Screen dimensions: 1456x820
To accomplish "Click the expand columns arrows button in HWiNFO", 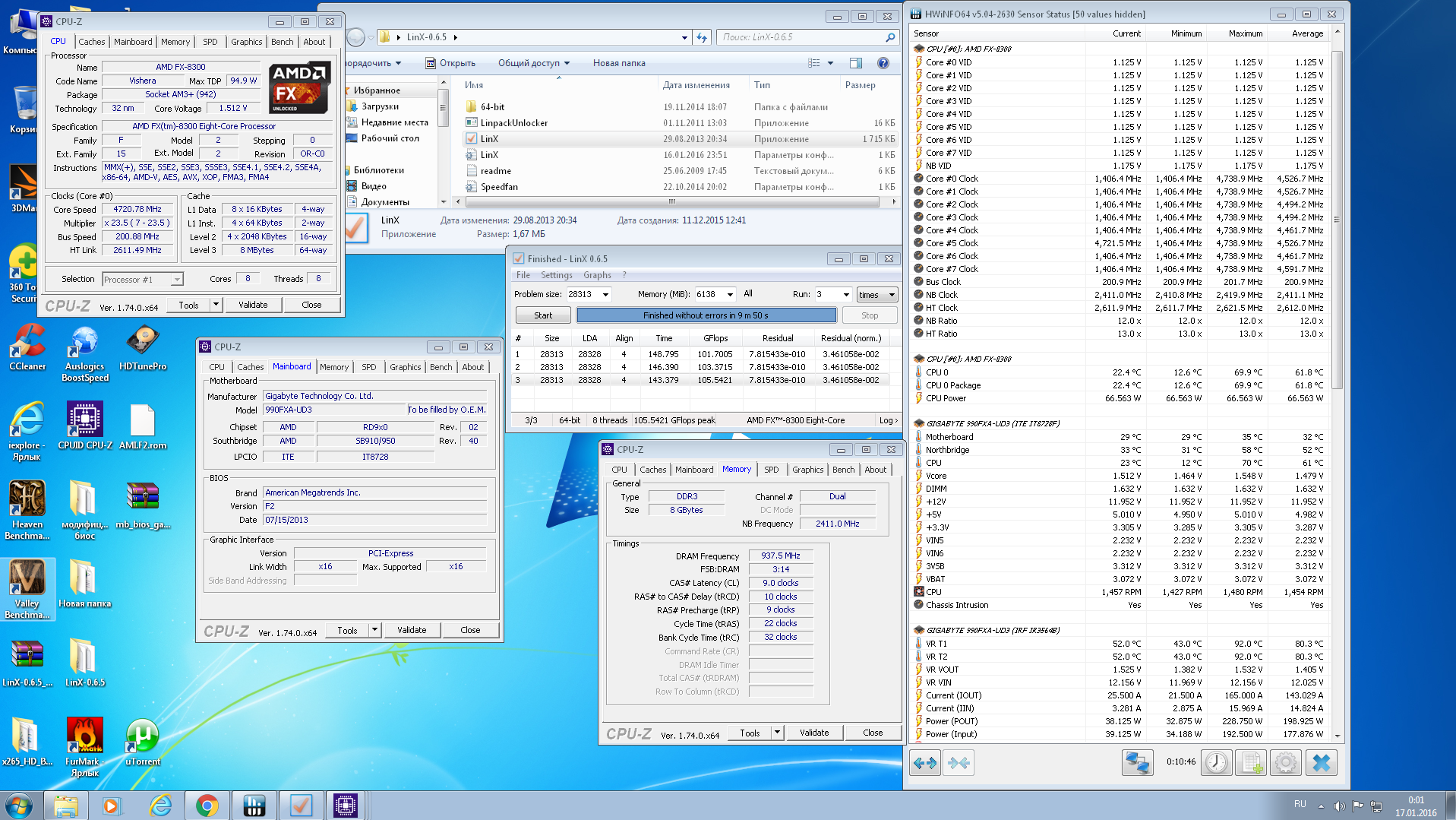I will (x=924, y=762).
